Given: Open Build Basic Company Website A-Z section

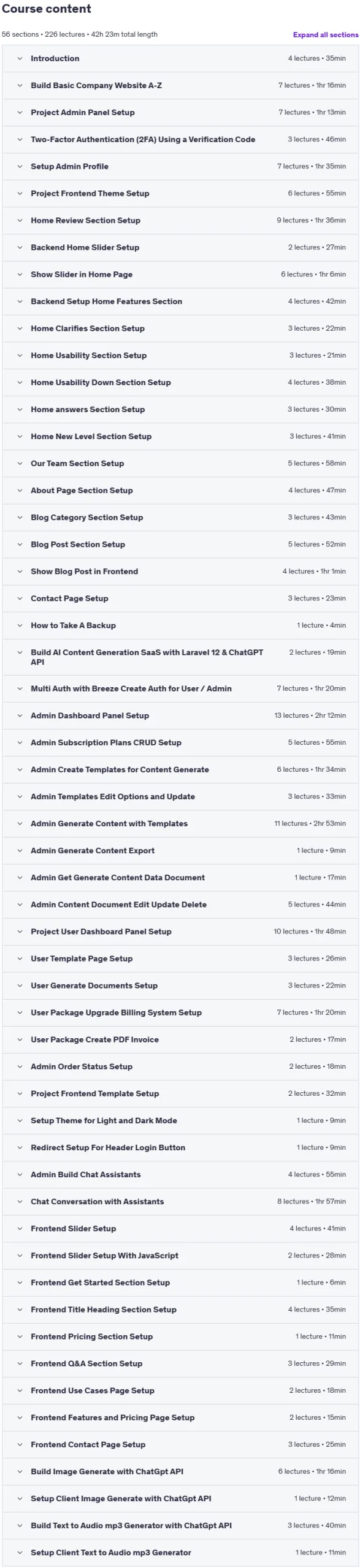Looking at the screenshot, I should (x=180, y=86).
